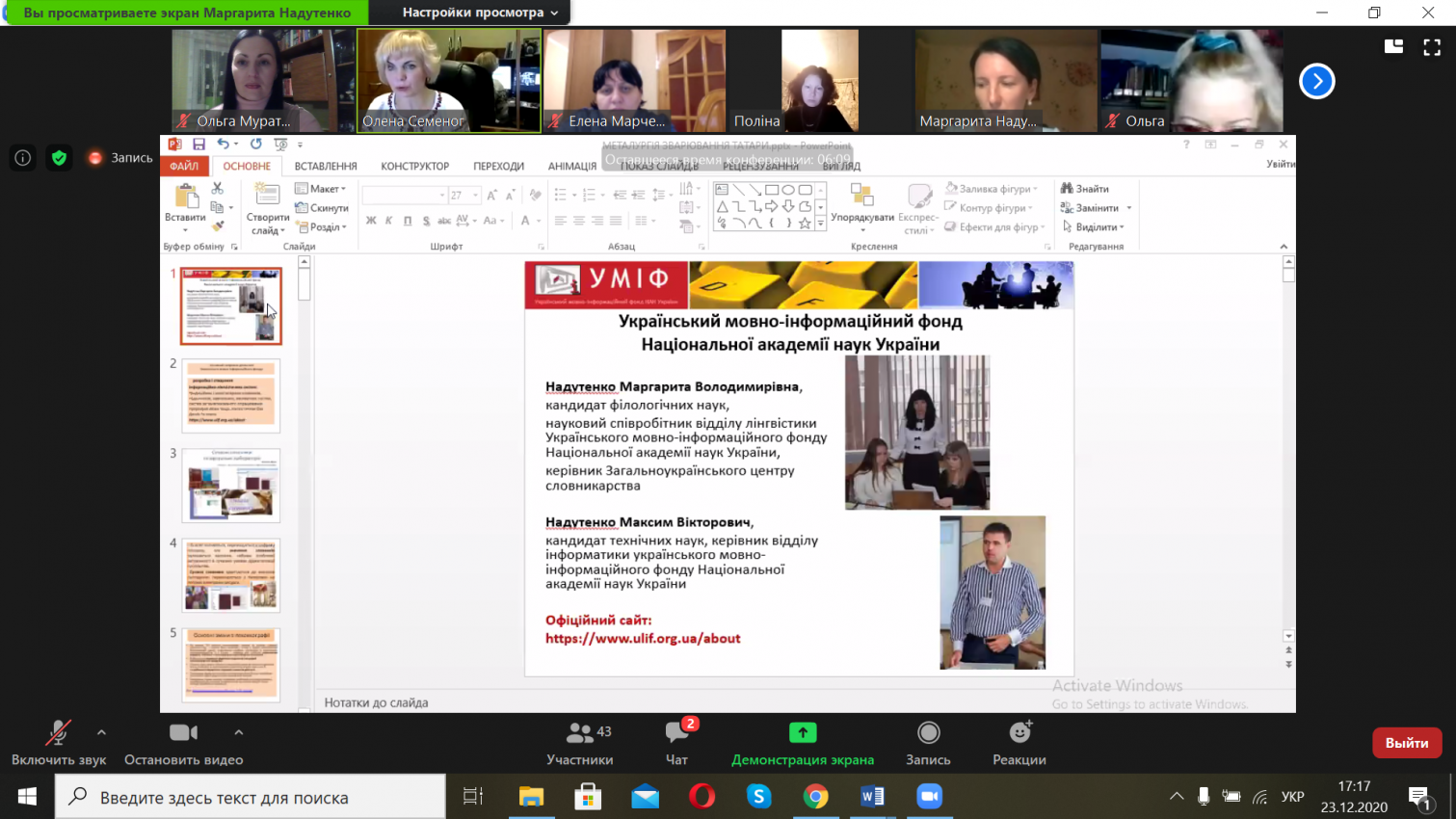Open the ФАЙЛ tab in PowerPoint

tap(184, 166)
